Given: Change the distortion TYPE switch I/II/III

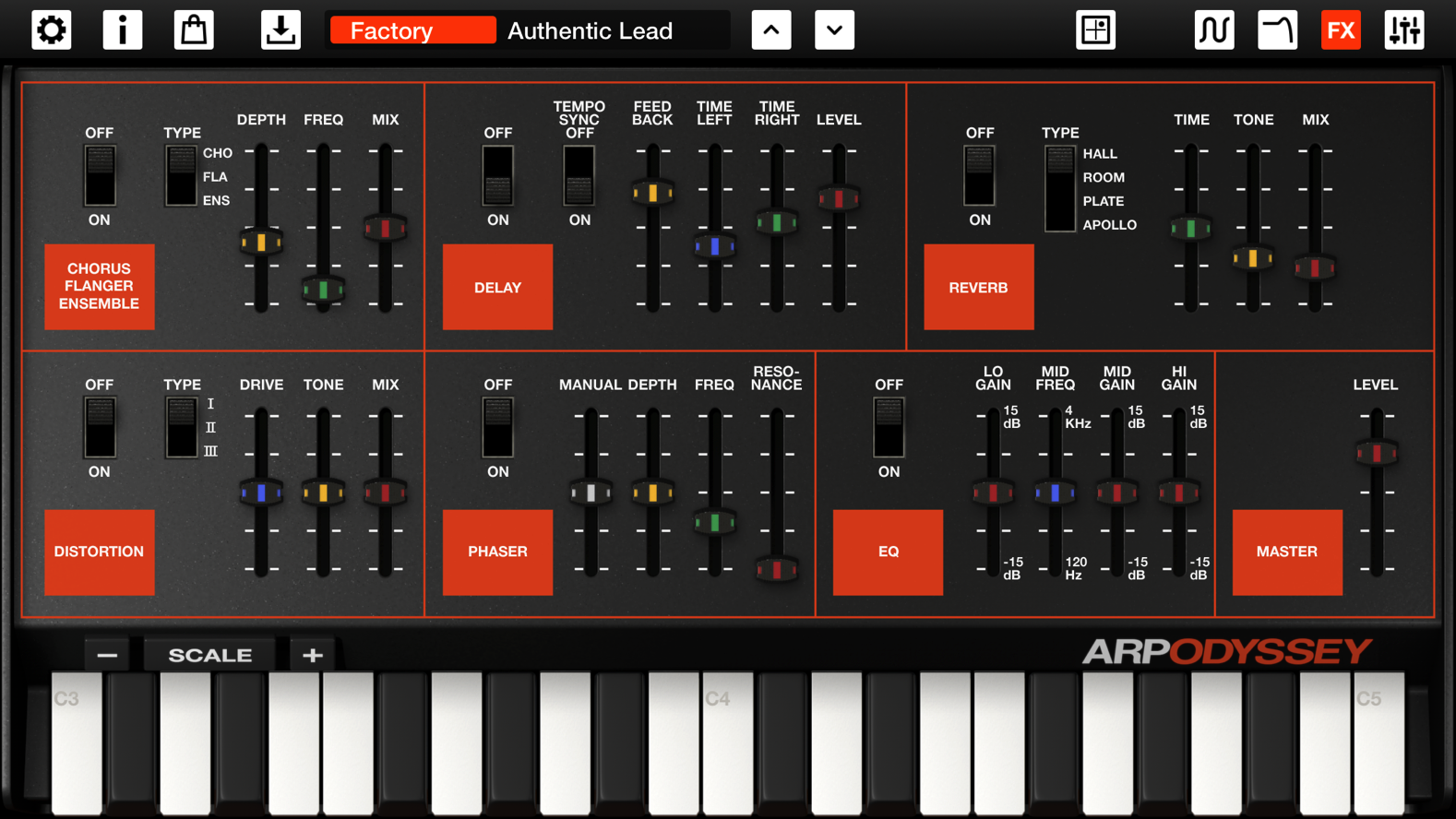Looking at the screenshot, I should [x=181, y=427].
